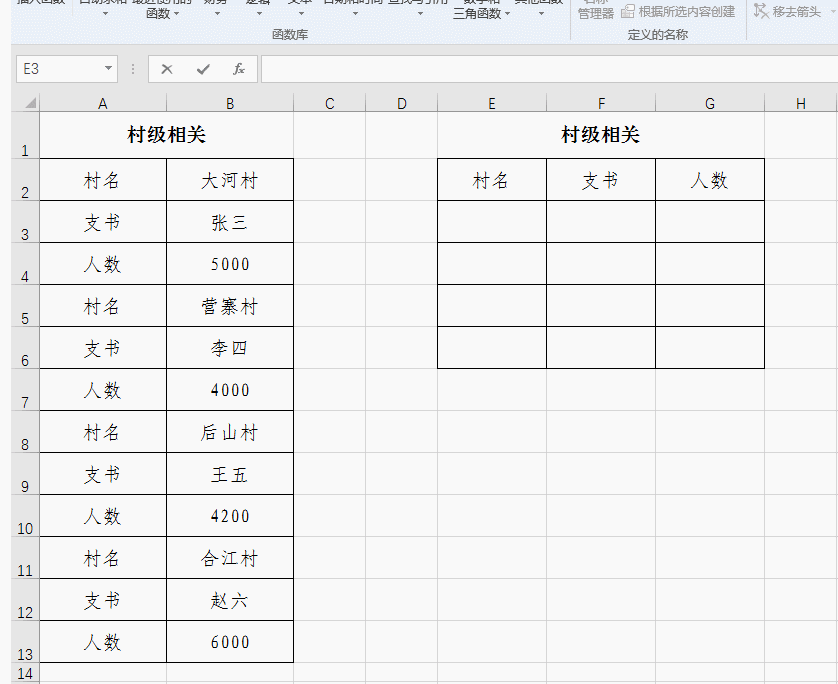Click Remove Arrows (移去箭头)
The image size is (838, 684).
point(790,10)
